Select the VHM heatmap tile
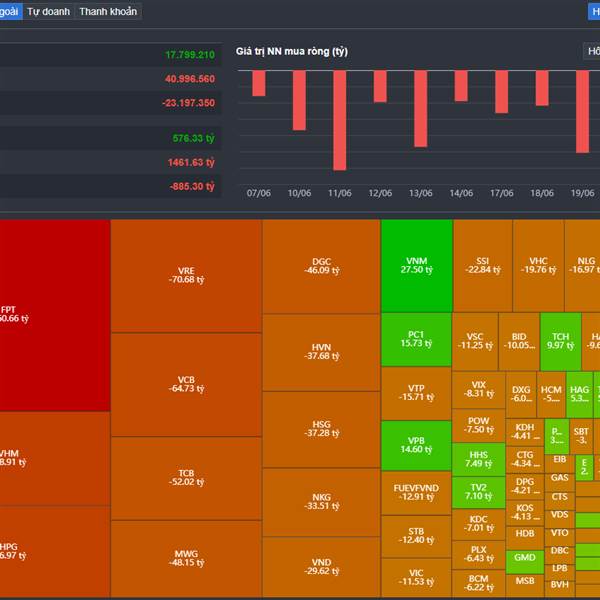This screenshot has height=600, width=600. click(x=55, y=458)
